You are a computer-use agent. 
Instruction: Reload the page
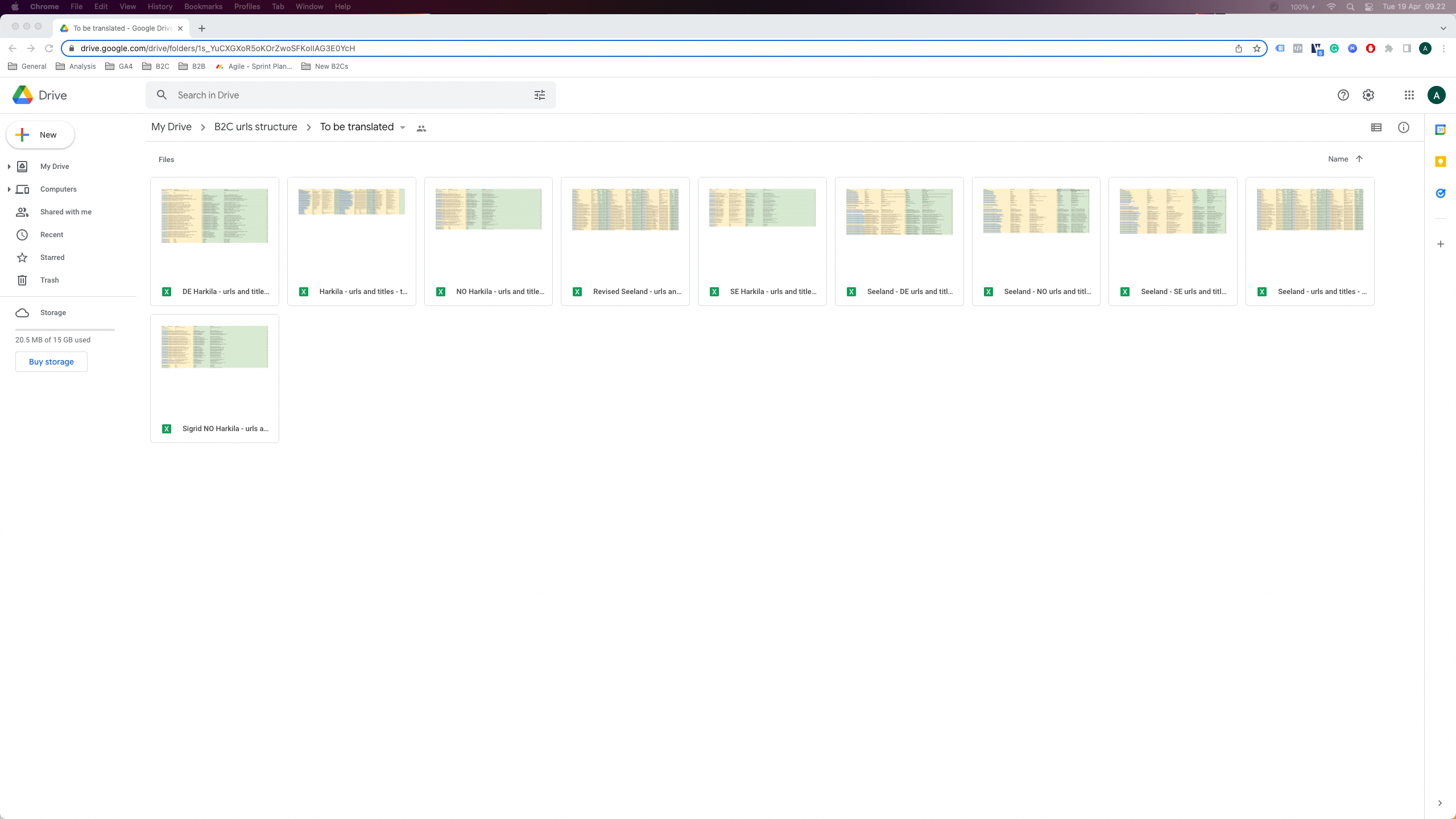pos(49,48)
